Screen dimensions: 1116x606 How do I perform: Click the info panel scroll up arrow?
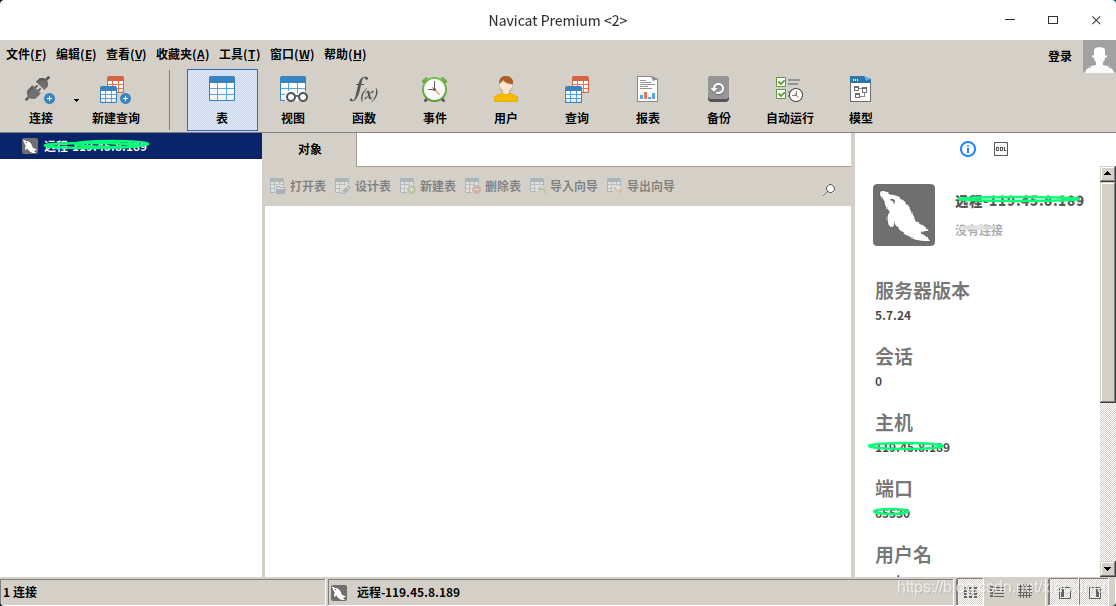click(x=1107, y=173)
